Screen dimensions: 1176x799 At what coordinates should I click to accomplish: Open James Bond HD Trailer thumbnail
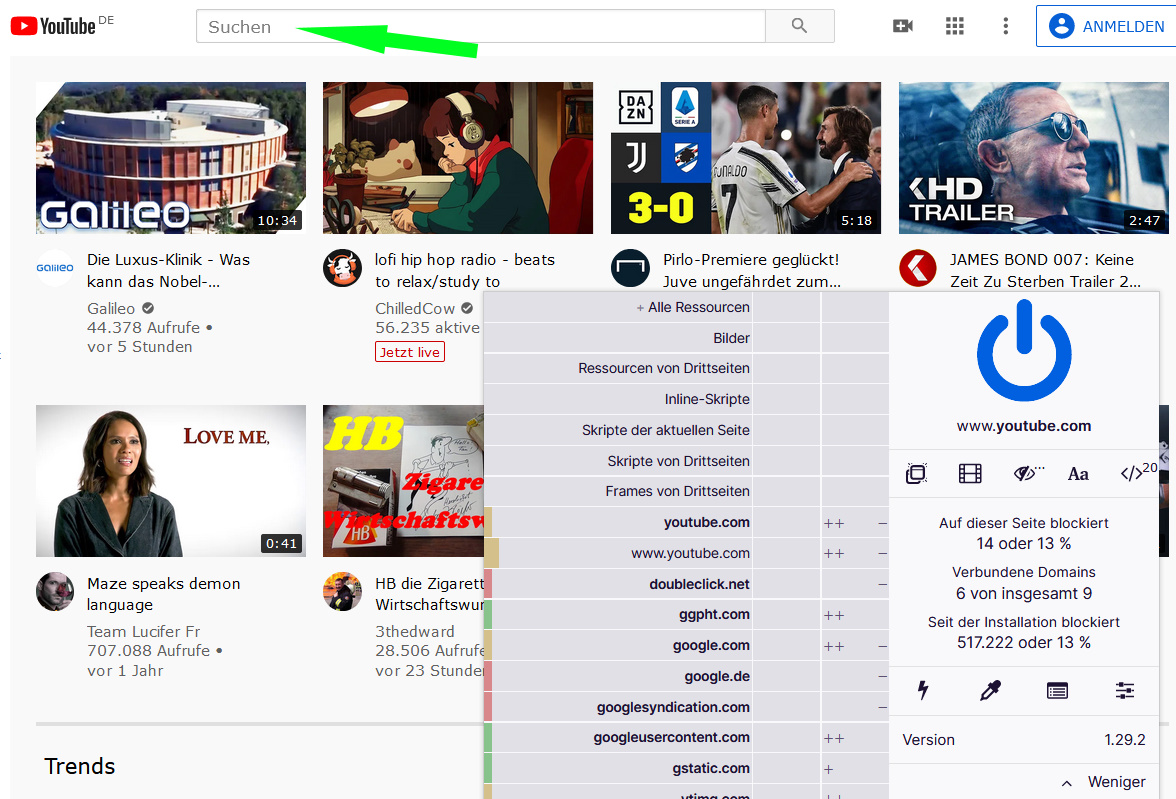pos(1034,158)
